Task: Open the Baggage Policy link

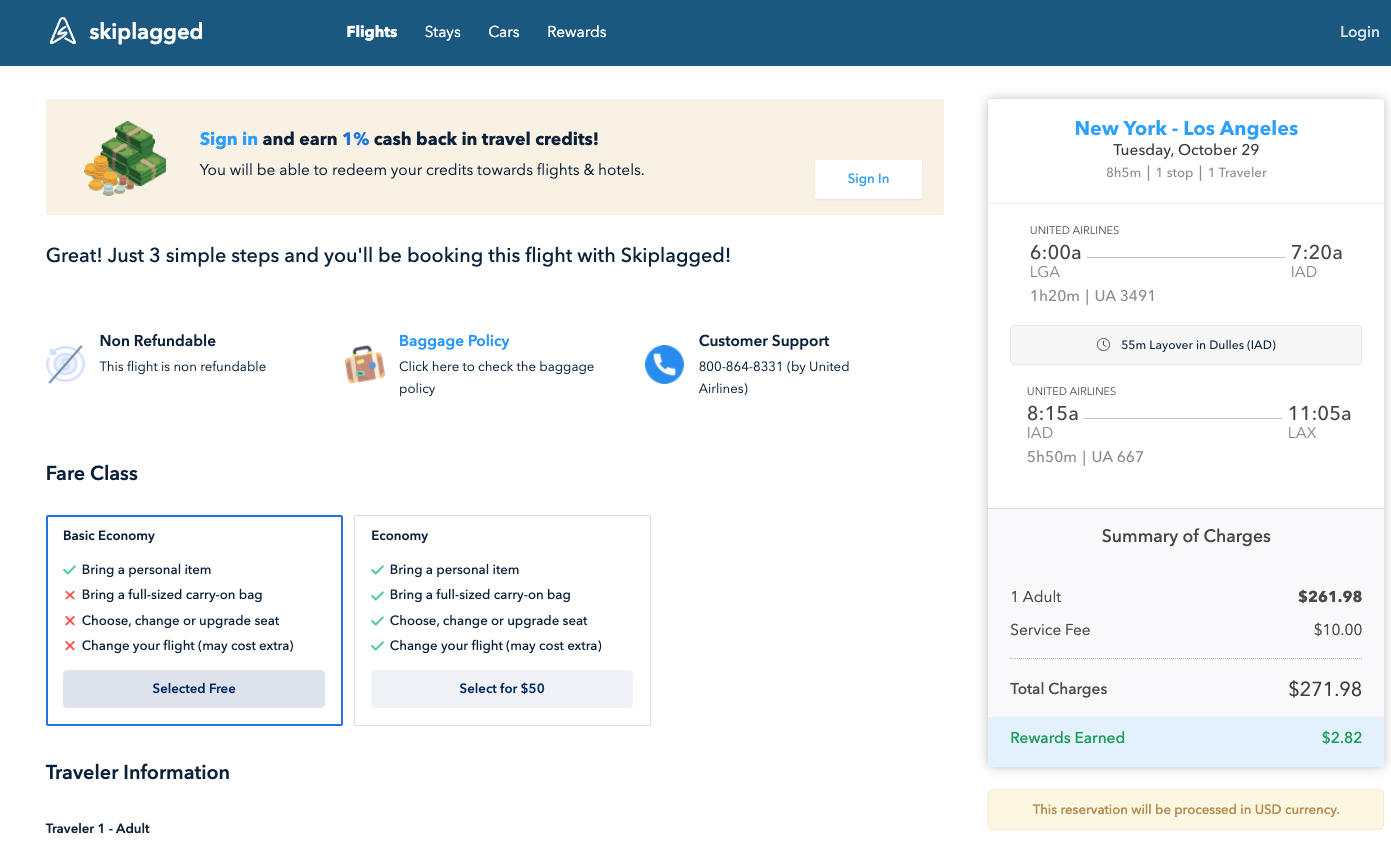Action: tap(454, 341)
